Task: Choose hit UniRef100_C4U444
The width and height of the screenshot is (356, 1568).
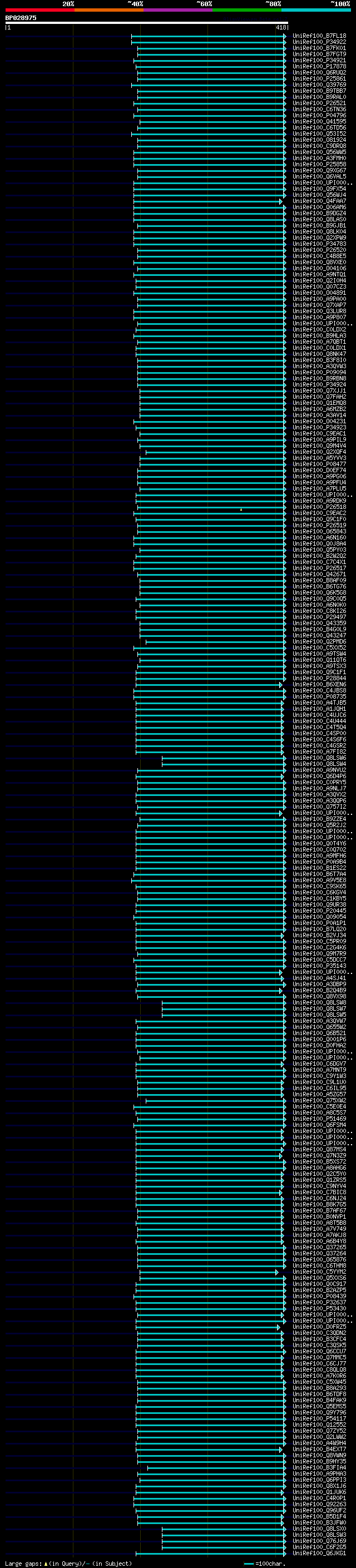Action: click(319, 721)
